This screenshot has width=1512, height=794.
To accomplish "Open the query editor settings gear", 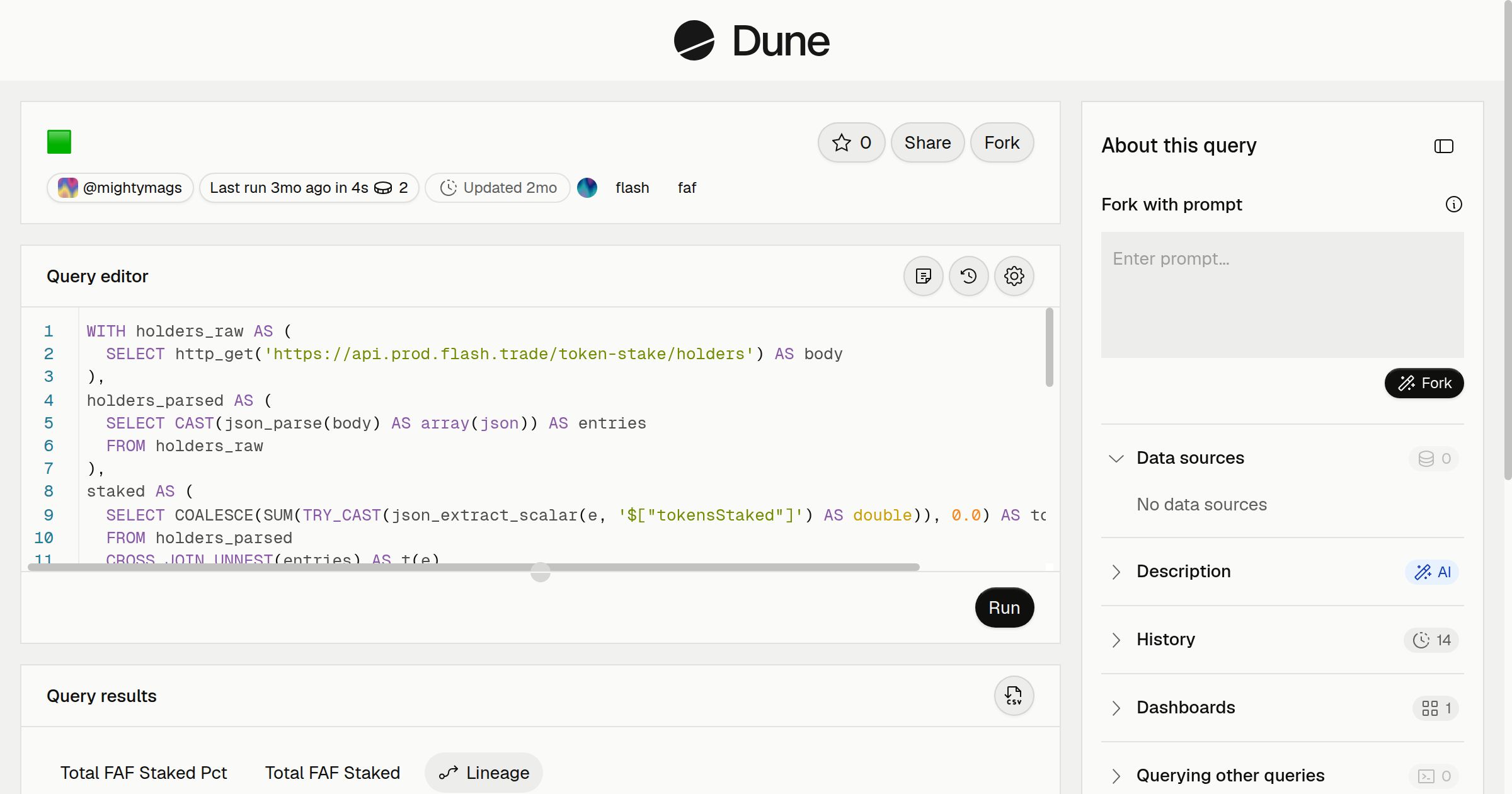I will click(1014, 276).
